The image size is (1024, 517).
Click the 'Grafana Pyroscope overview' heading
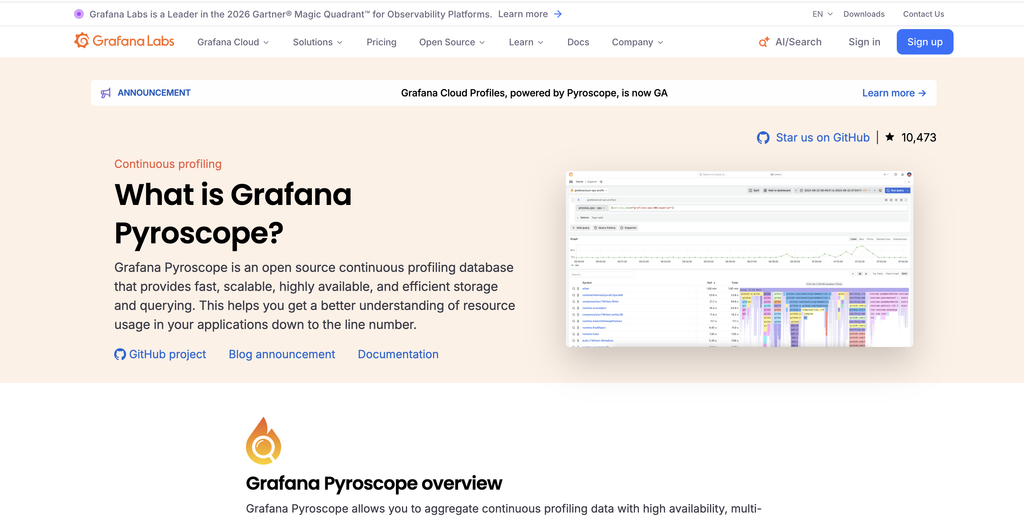click(x=374, y=484)
